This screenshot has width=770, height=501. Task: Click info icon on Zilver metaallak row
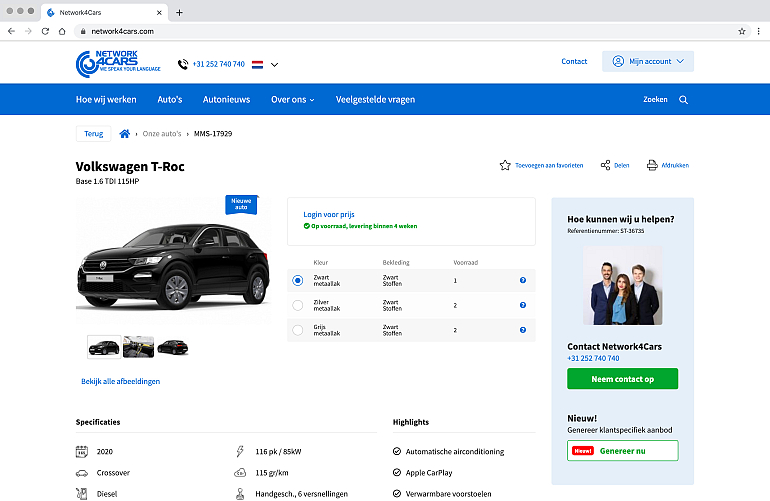523,305
